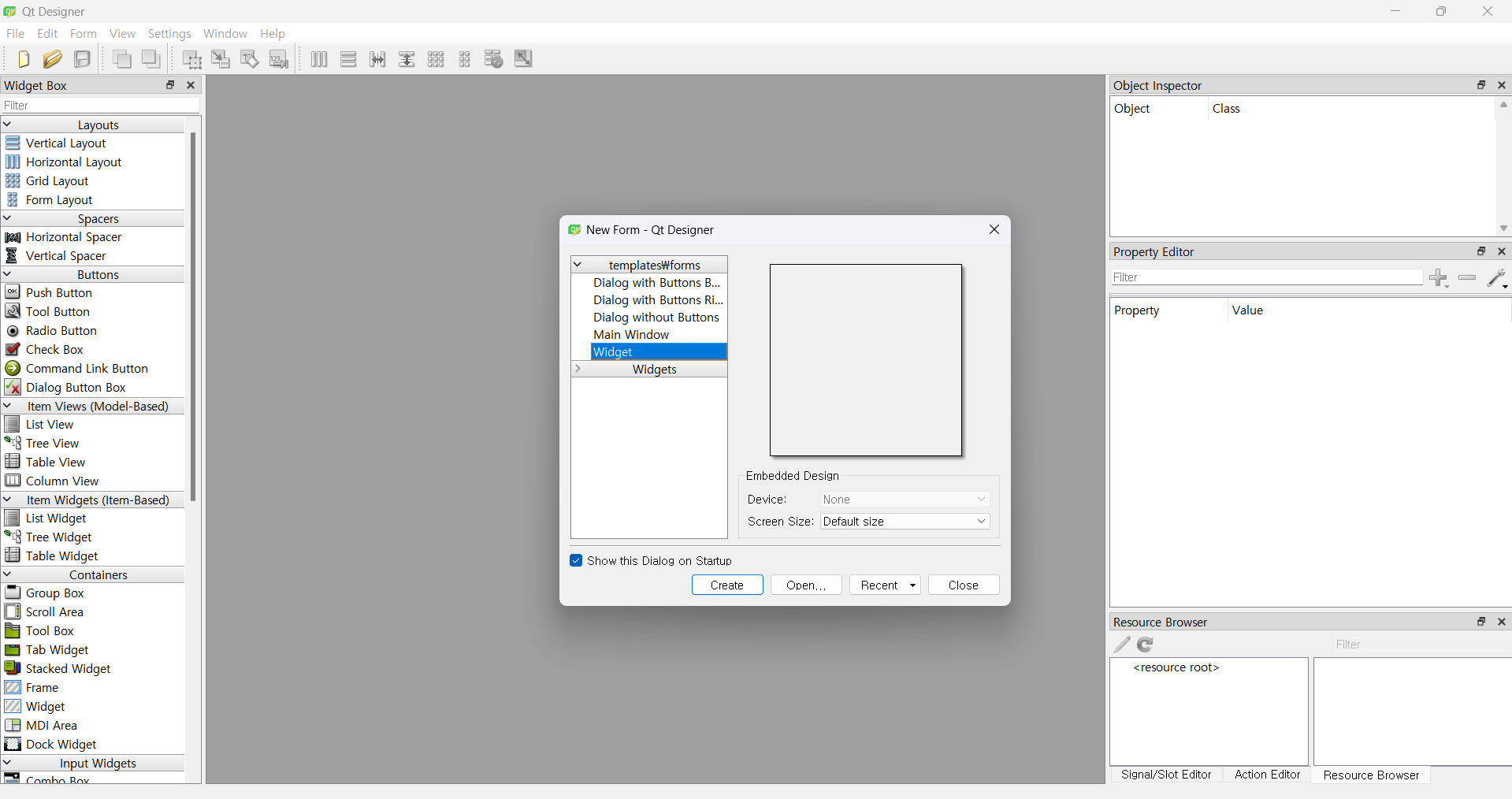Click the Lay Out in a Grid icon
Screen dimensions: 1512x799
436,59
